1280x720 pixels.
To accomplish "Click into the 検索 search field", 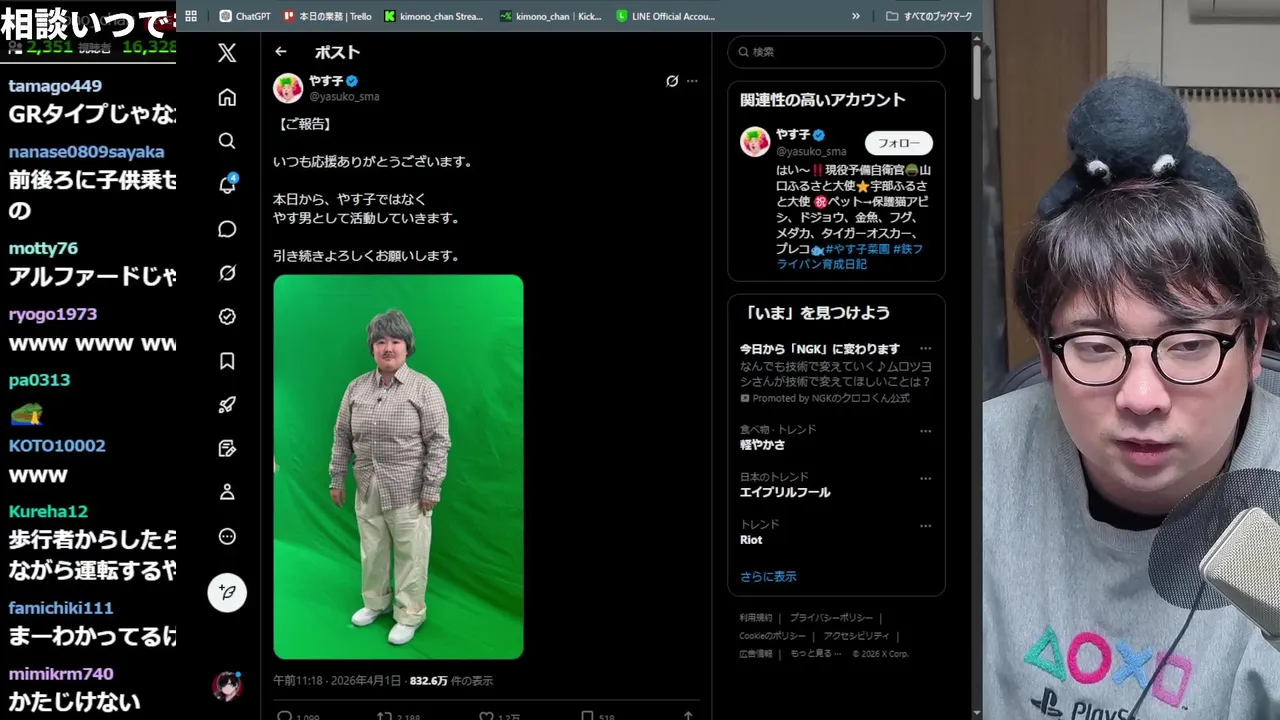I will pyautogui.click(x=836, y=52).
